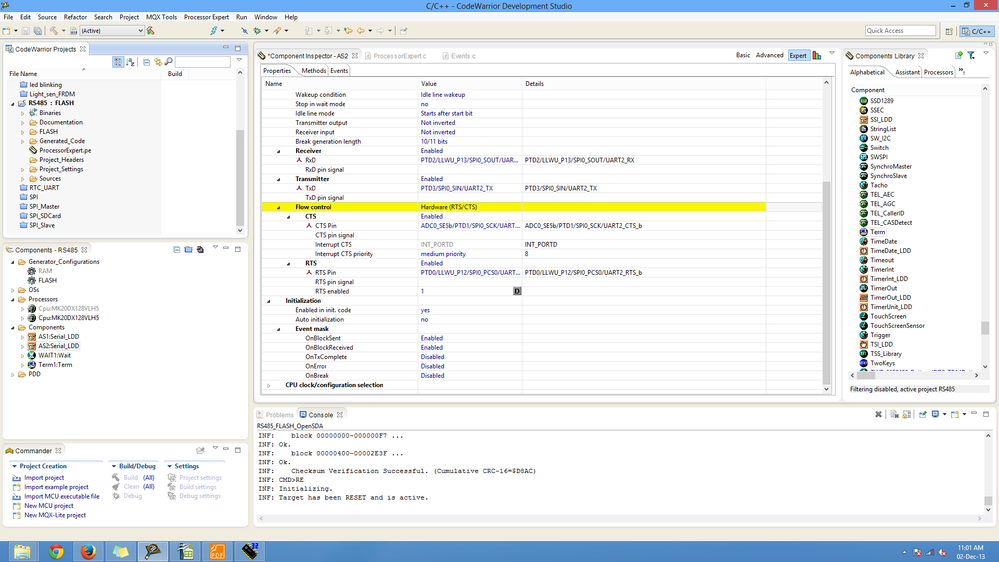
Task: Expand the OSs folder in Components
Action: pyautogui.click(x=13, y=290)
